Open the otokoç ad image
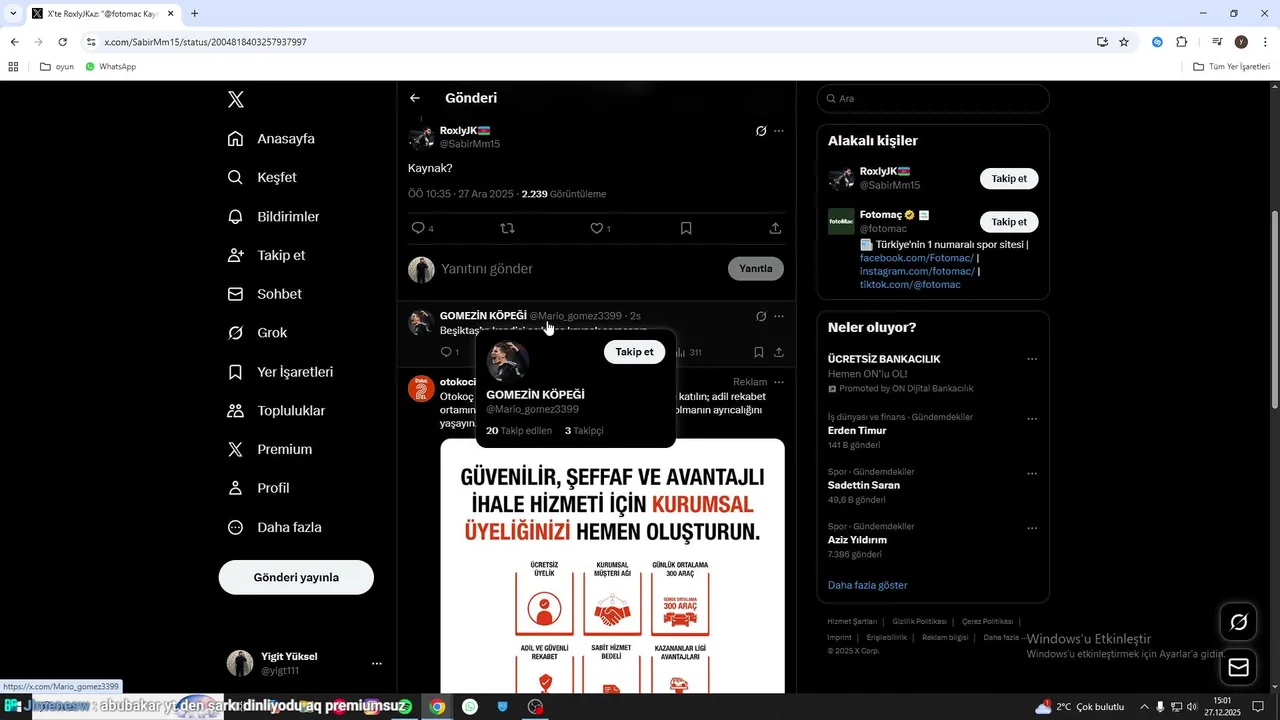 pos(612,566)
